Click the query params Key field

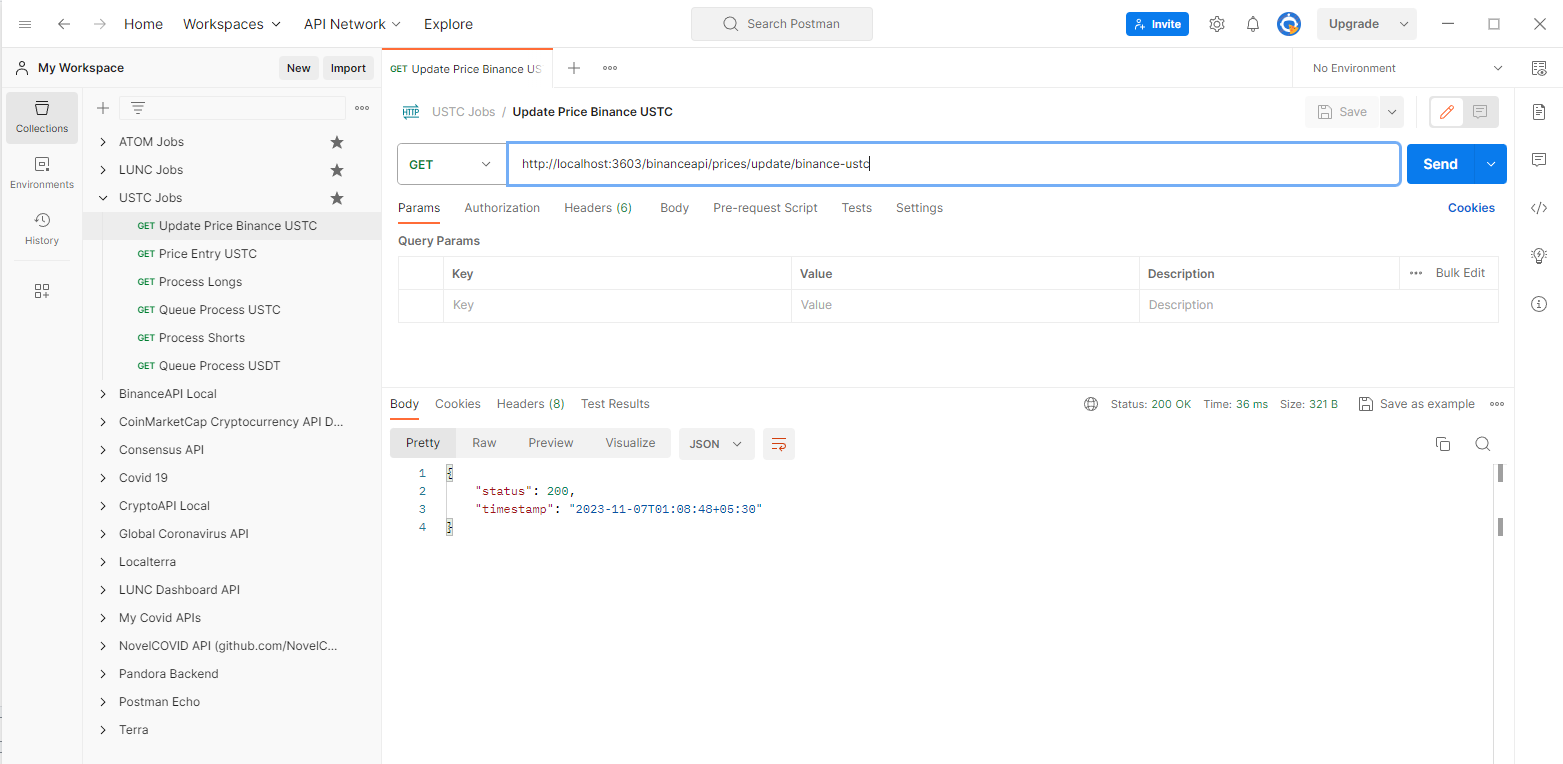click(617, 305)
